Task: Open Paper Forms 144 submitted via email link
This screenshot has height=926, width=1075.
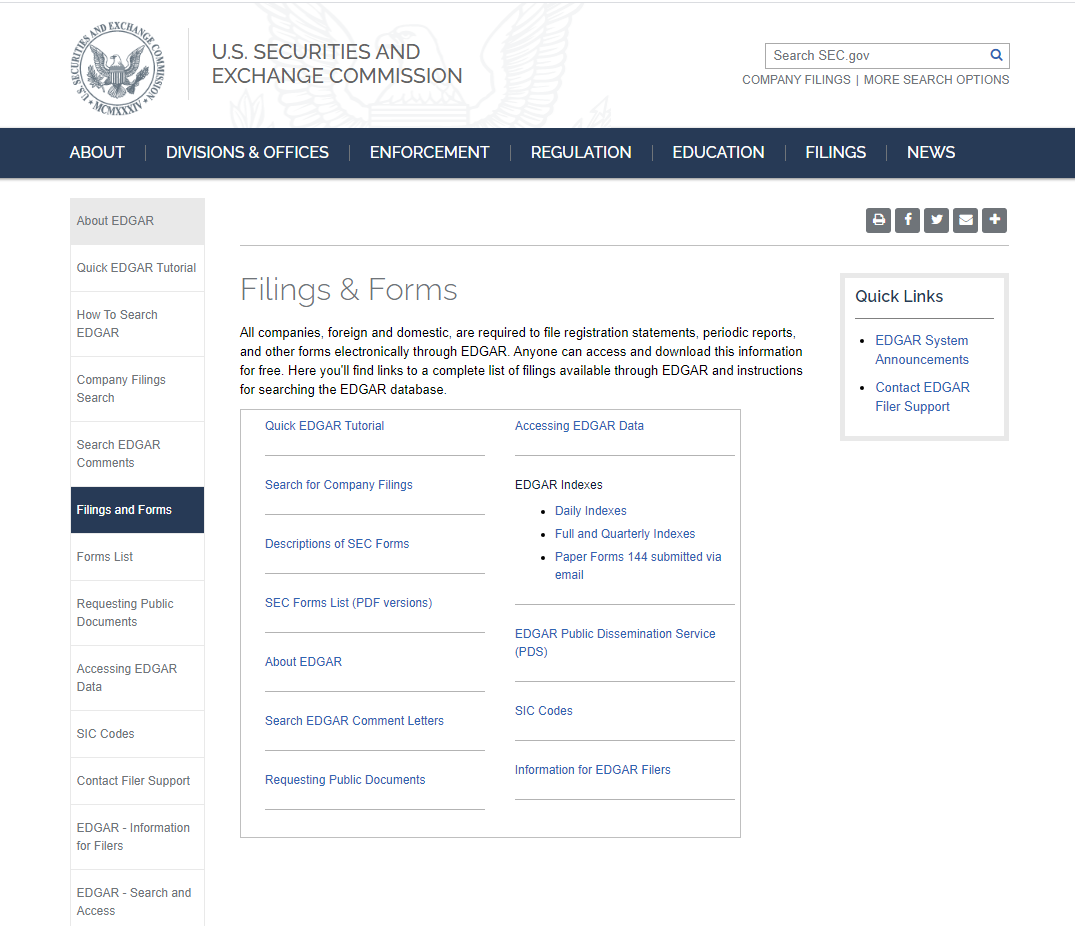Action: [638, 565]
